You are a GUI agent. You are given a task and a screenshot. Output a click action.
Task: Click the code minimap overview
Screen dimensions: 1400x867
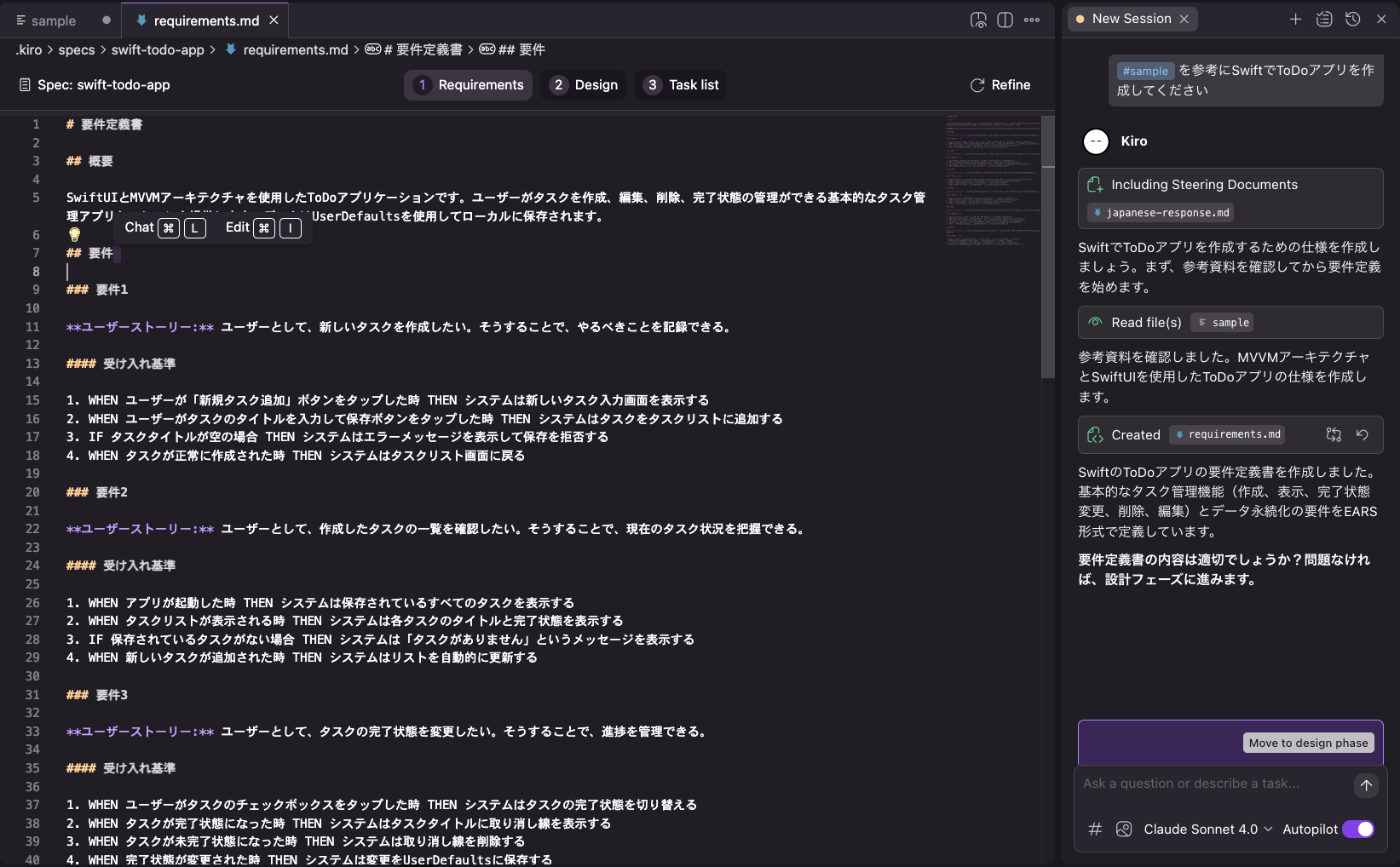[992, 180]
